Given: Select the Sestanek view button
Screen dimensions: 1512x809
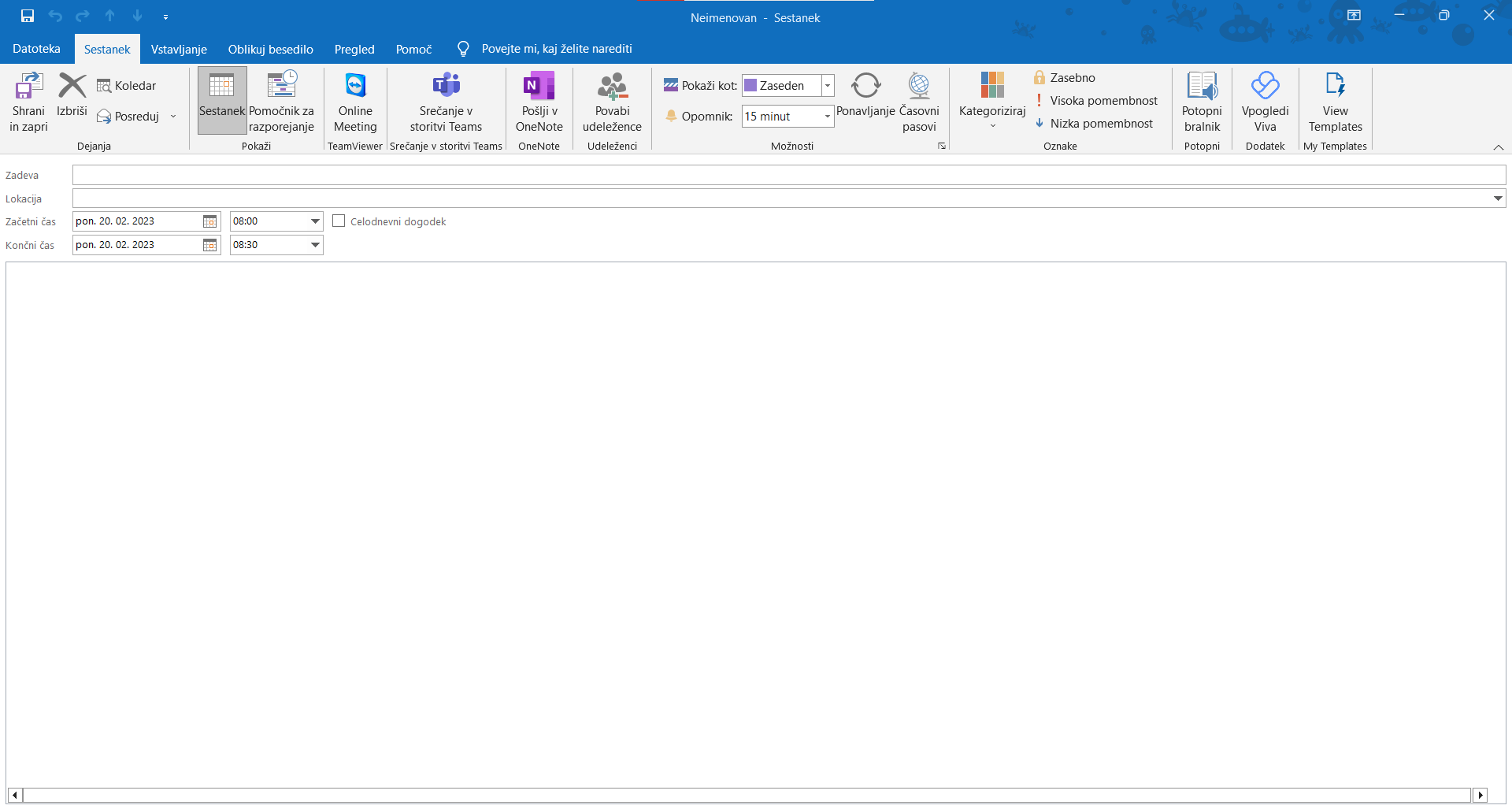Looking at the screenshot, I should point(222,100).
